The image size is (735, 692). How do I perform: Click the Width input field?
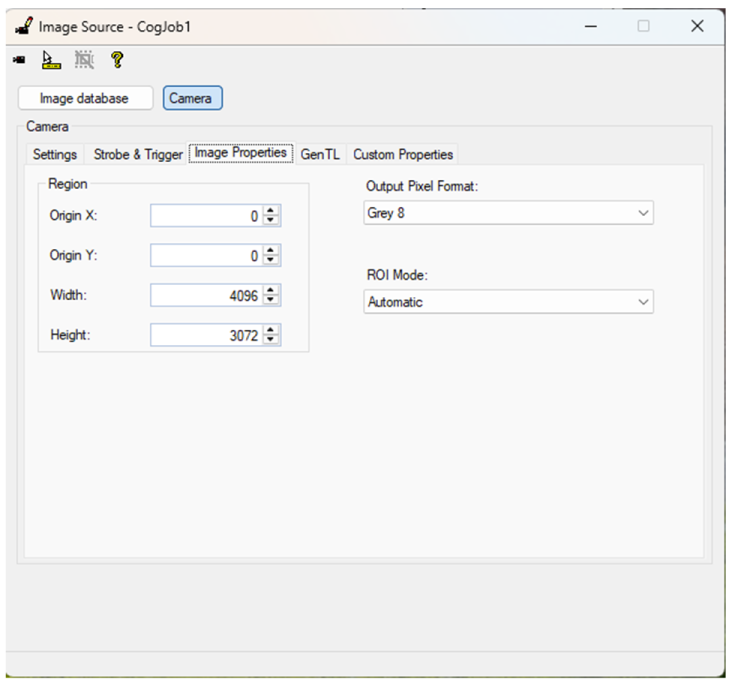click(x=205, y=296)
